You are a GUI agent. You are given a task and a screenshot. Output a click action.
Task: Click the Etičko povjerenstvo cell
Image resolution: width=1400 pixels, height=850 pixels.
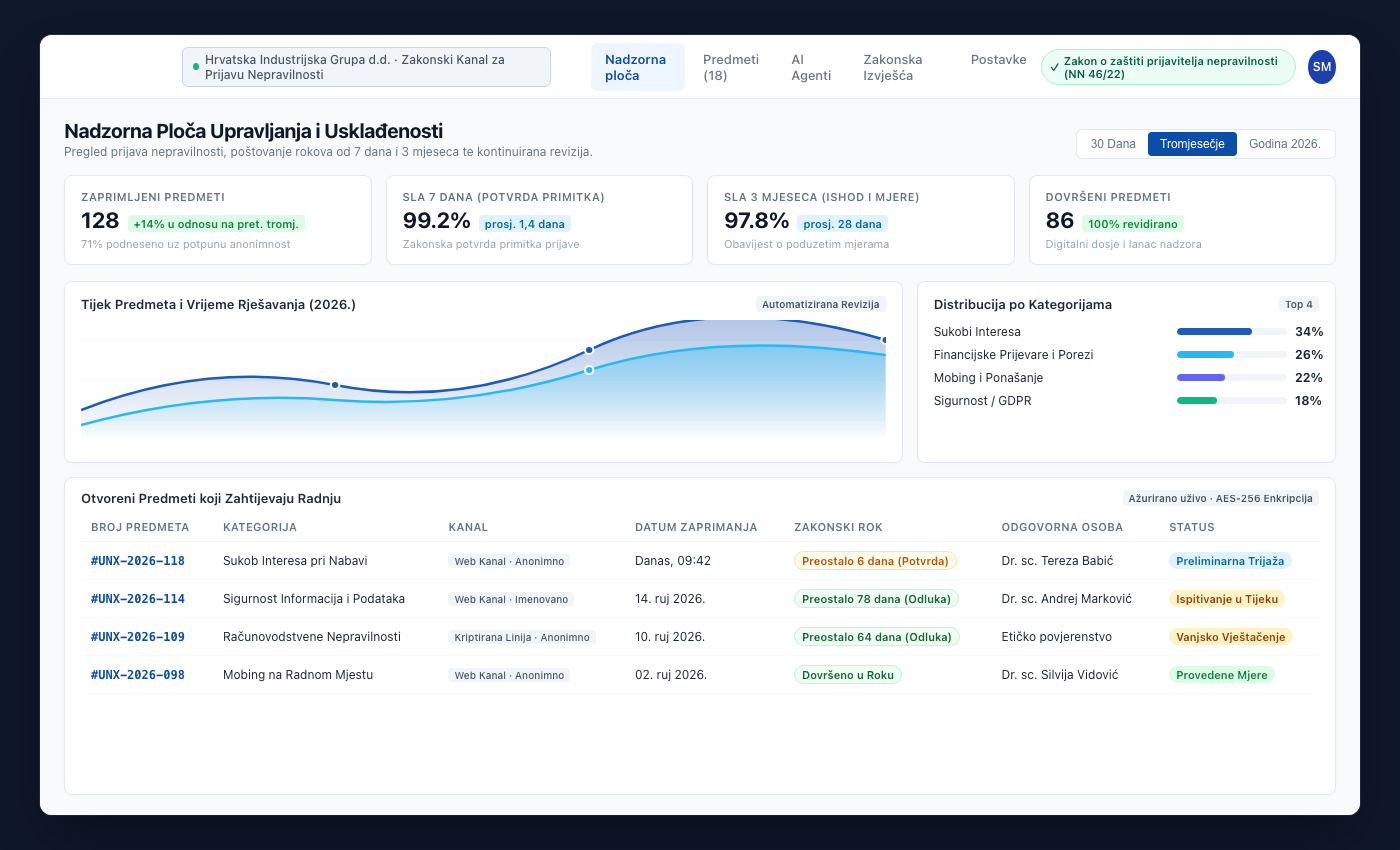(x=1056, y=637)
